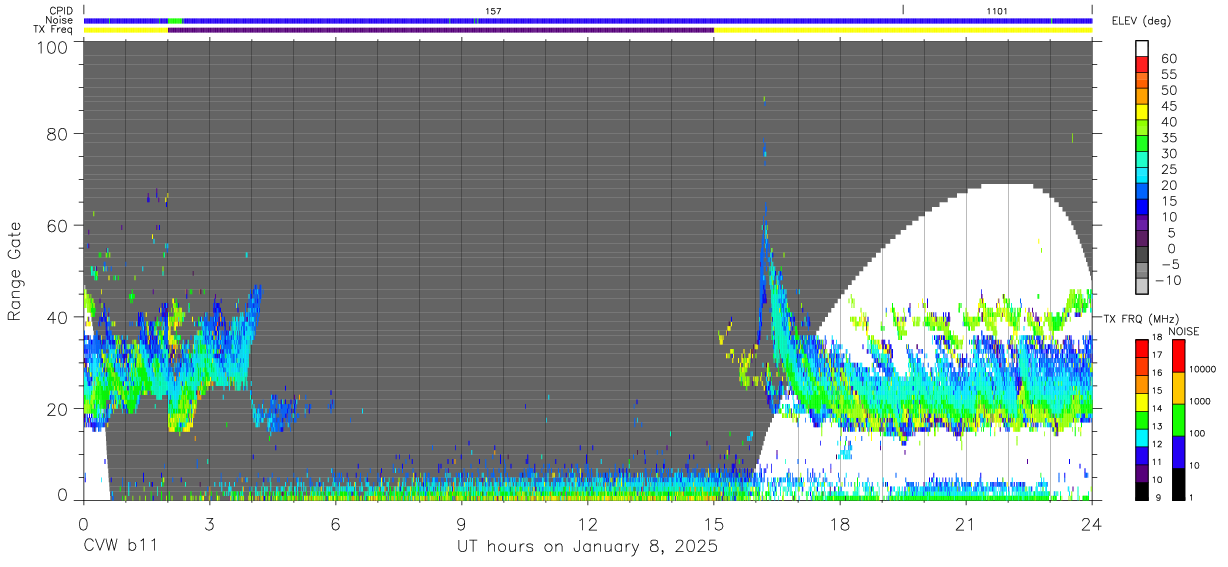Click the '−5' label on the ELEV scale
1228x567 pixels.
coord(1169,265)
